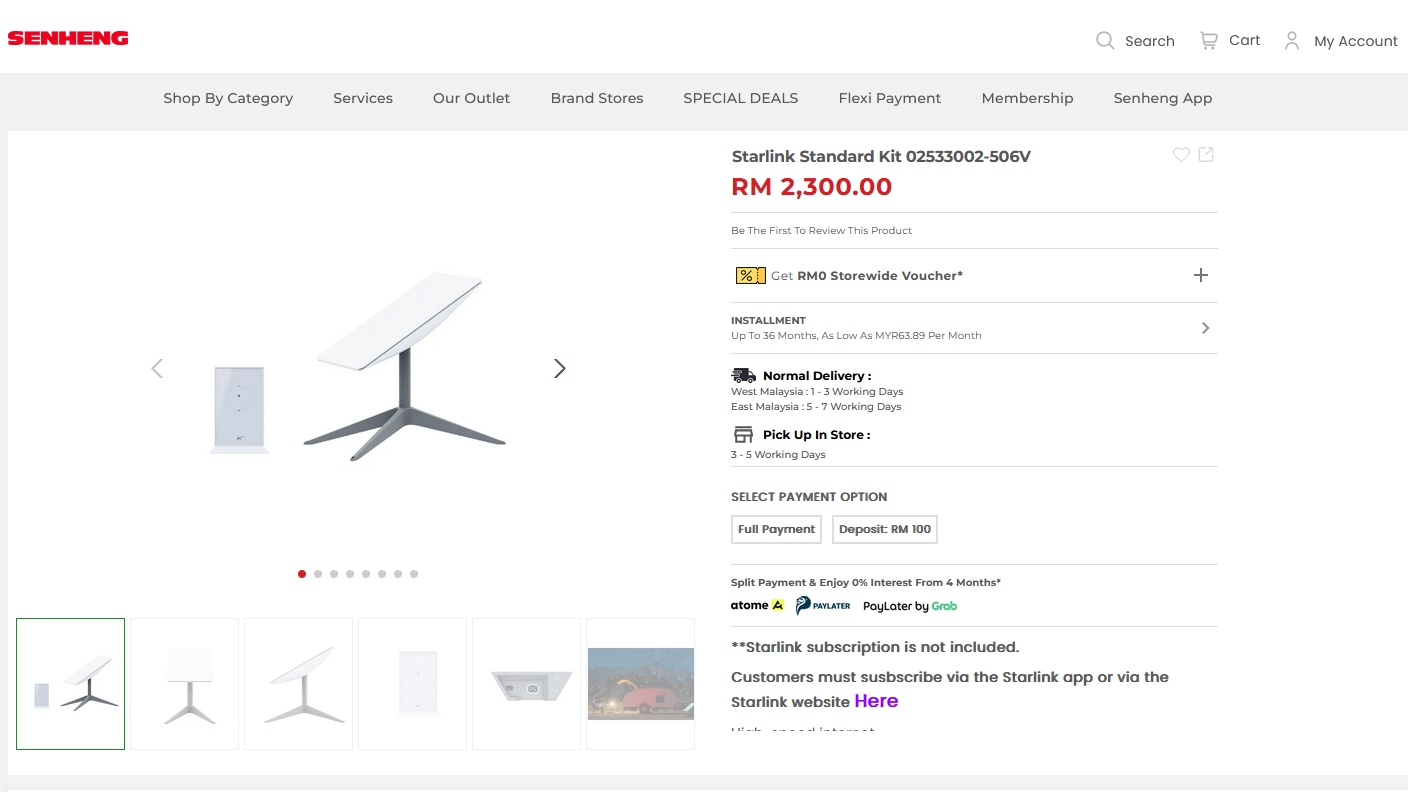1408x792 pixels.
Task: Expand Installment details chevron
Action: pos(1205,328)
